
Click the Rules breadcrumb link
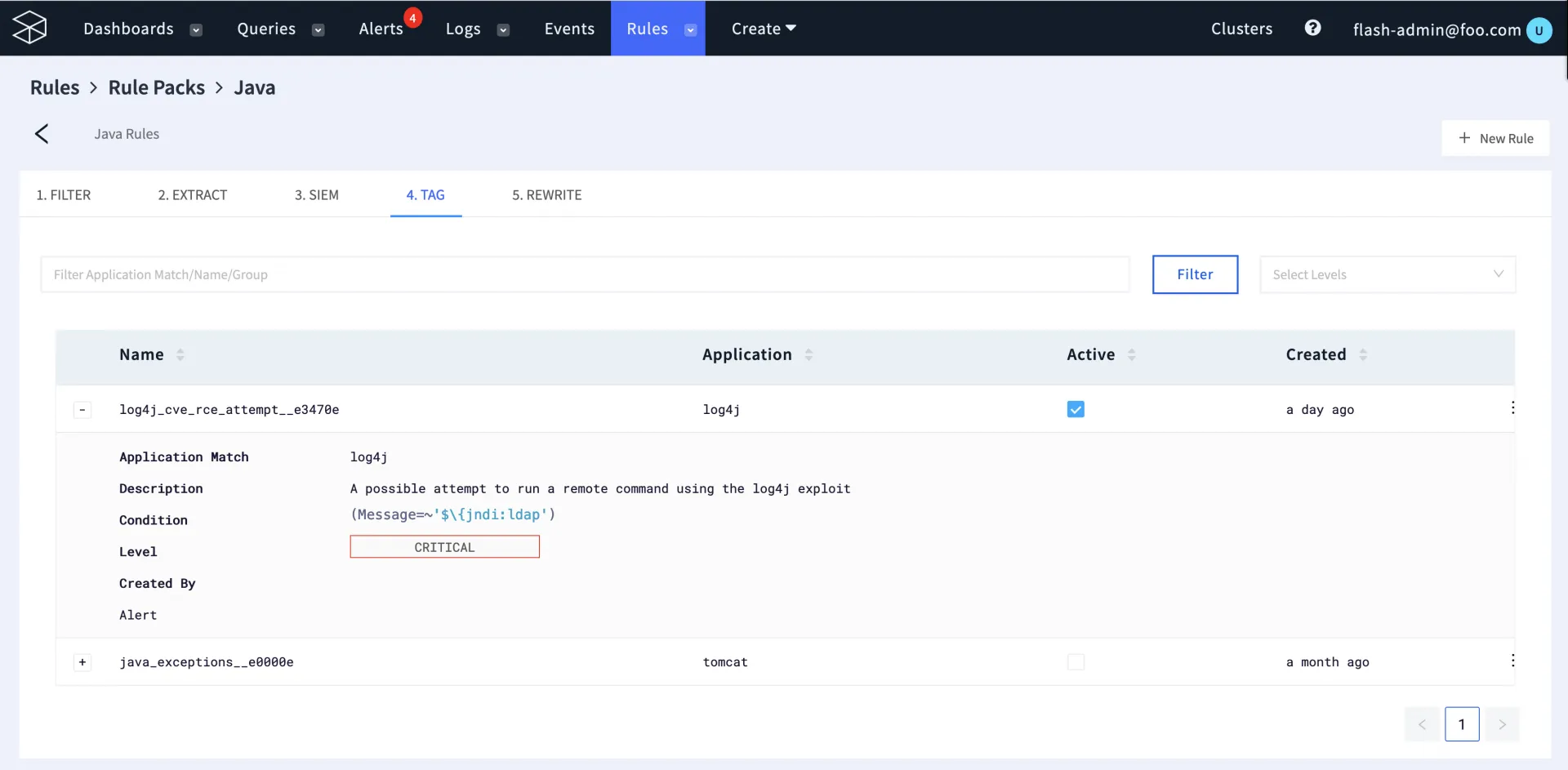pyautogui.click(x=55, y=87)
